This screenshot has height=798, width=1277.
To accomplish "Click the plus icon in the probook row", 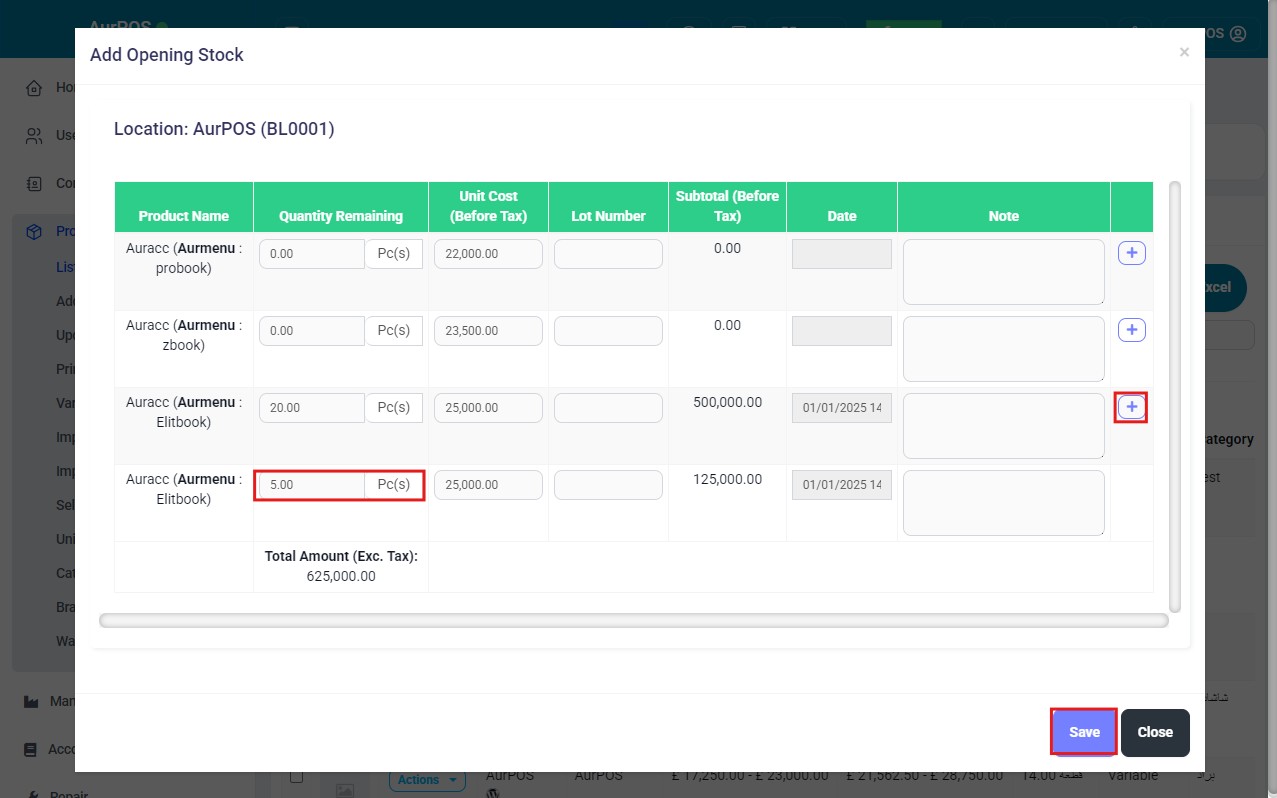I will click(x=1131, y=253).
